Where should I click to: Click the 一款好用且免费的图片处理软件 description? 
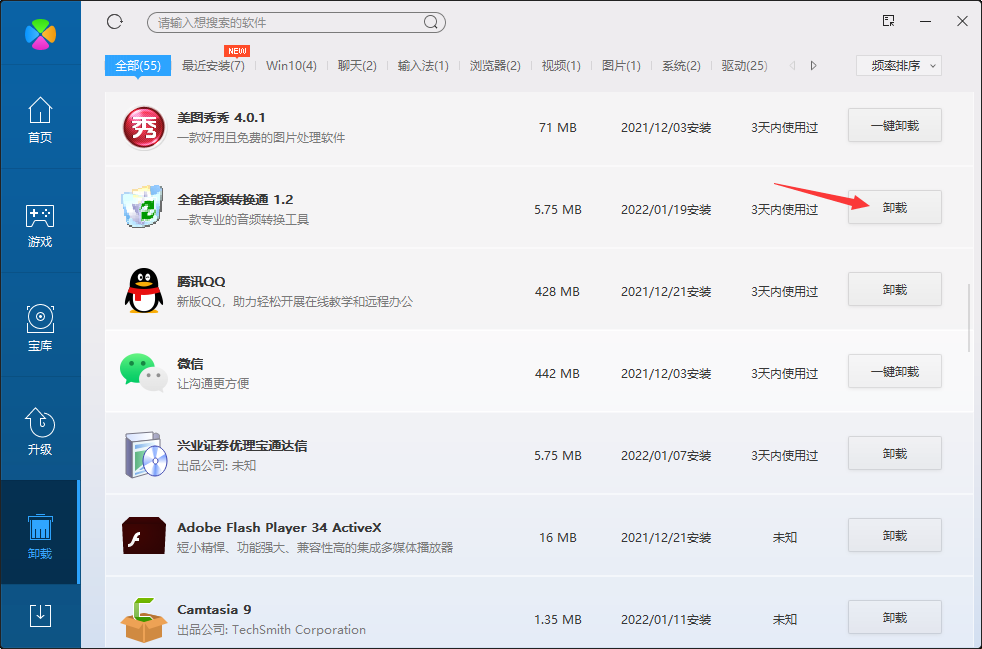point(261,138)
